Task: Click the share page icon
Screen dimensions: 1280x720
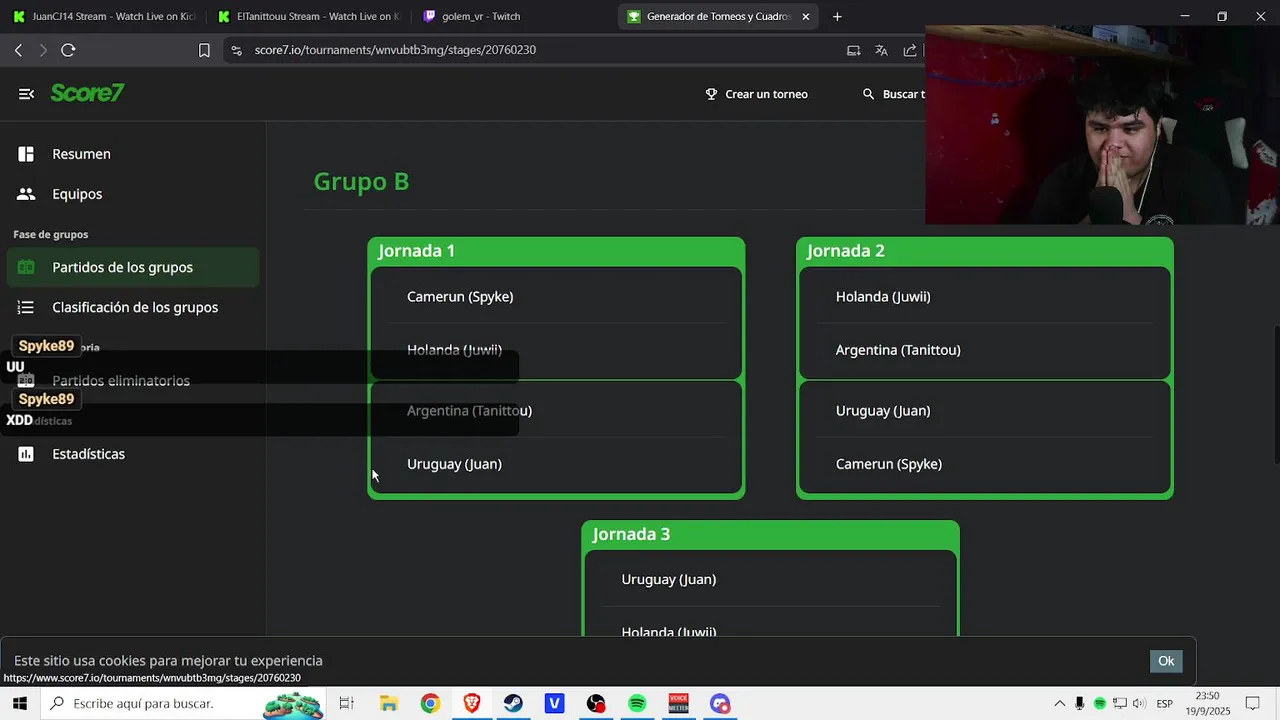Action: coord(909,50)
